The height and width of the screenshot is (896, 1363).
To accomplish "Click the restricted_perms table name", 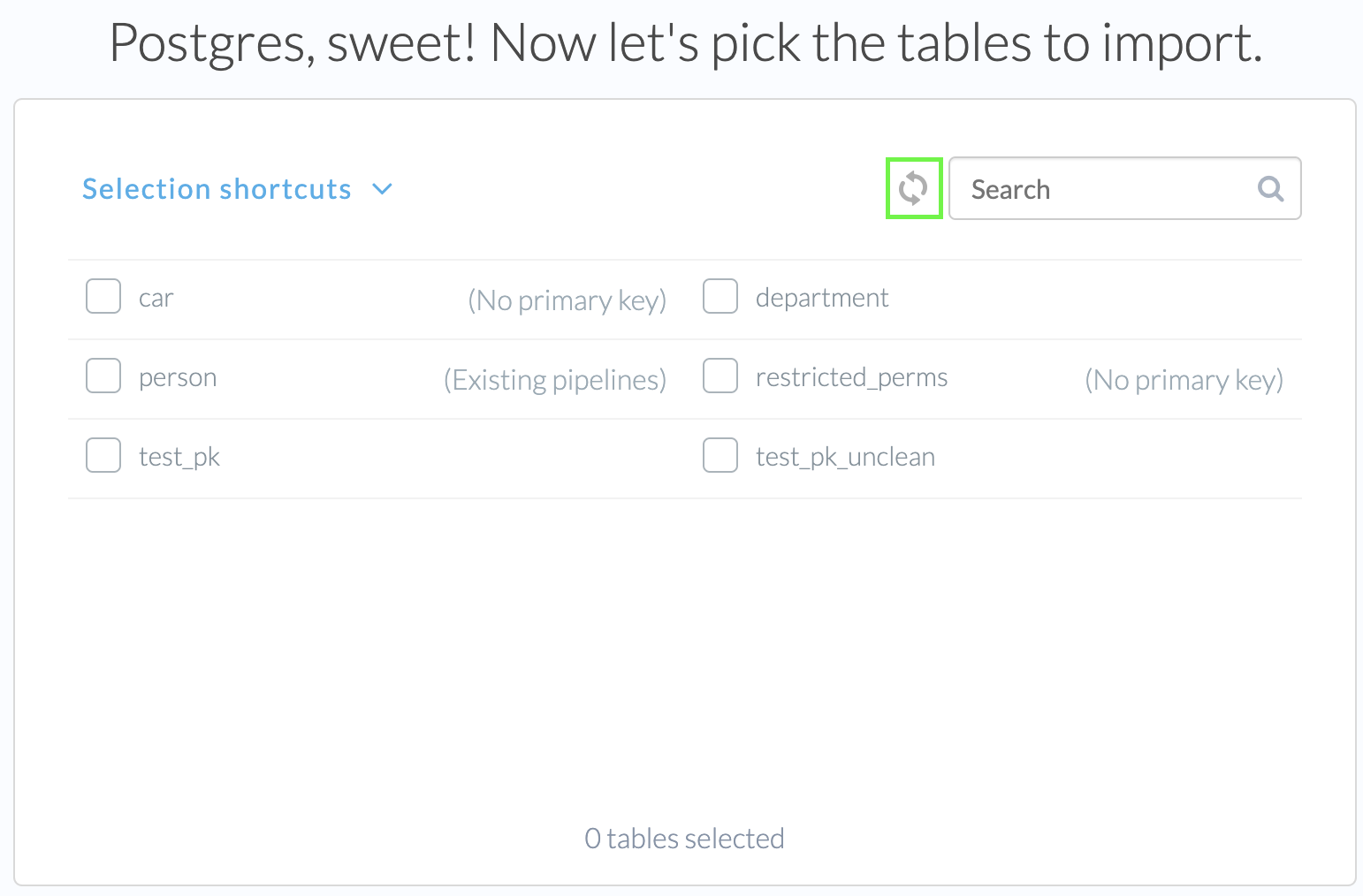I will [x=851, y=376].
